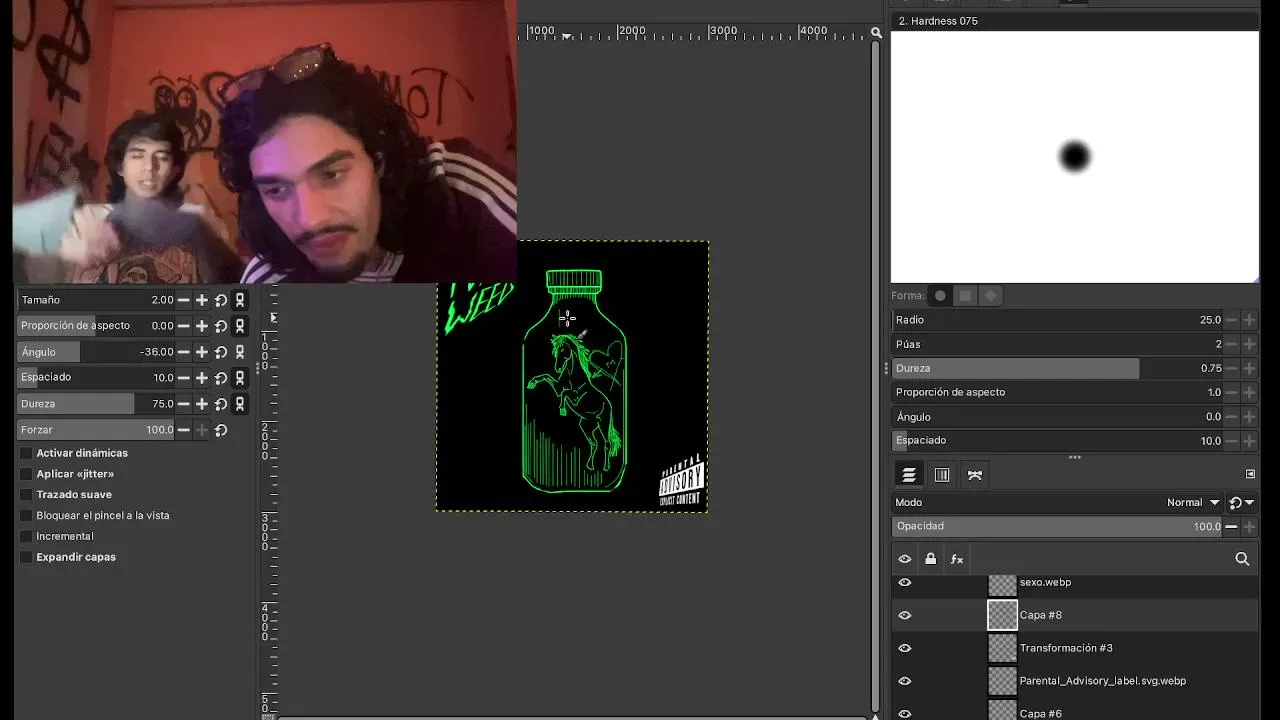Click the eye visibility column header
Image resolution: width=1280 pixels, height=720 pixels.
coord(905,559)
